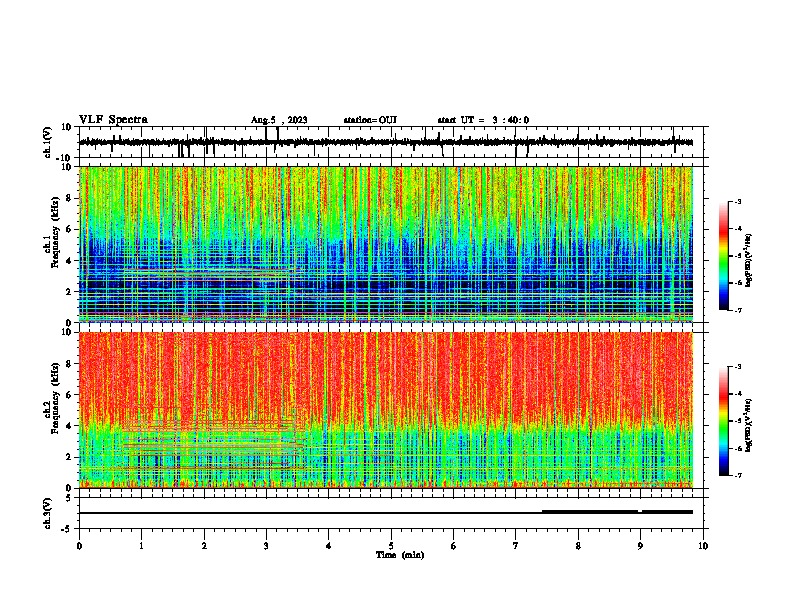This screenshot has height=612, width=792.
Task: Click the "ch.3(V)" axis label
Action: 48,513
